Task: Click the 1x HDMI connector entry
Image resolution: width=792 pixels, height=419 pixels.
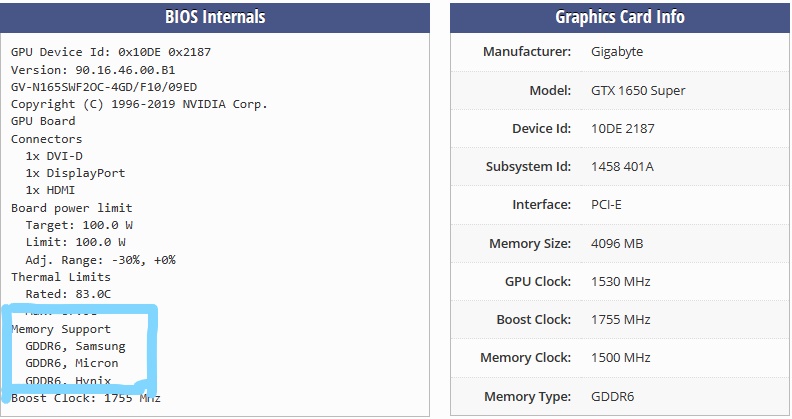Action: pyautogui.click(x=50, y=190)
